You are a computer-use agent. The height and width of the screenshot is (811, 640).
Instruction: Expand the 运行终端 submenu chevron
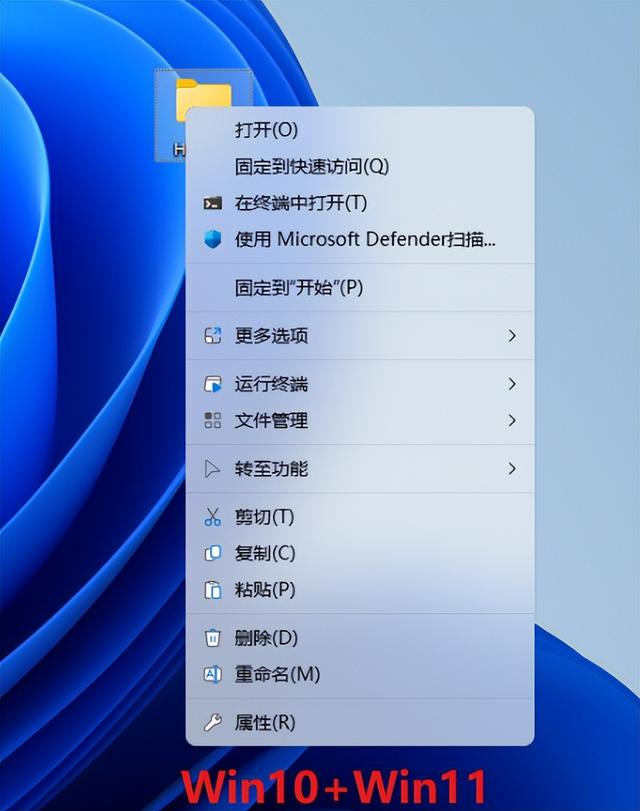(x=512, y=384)
